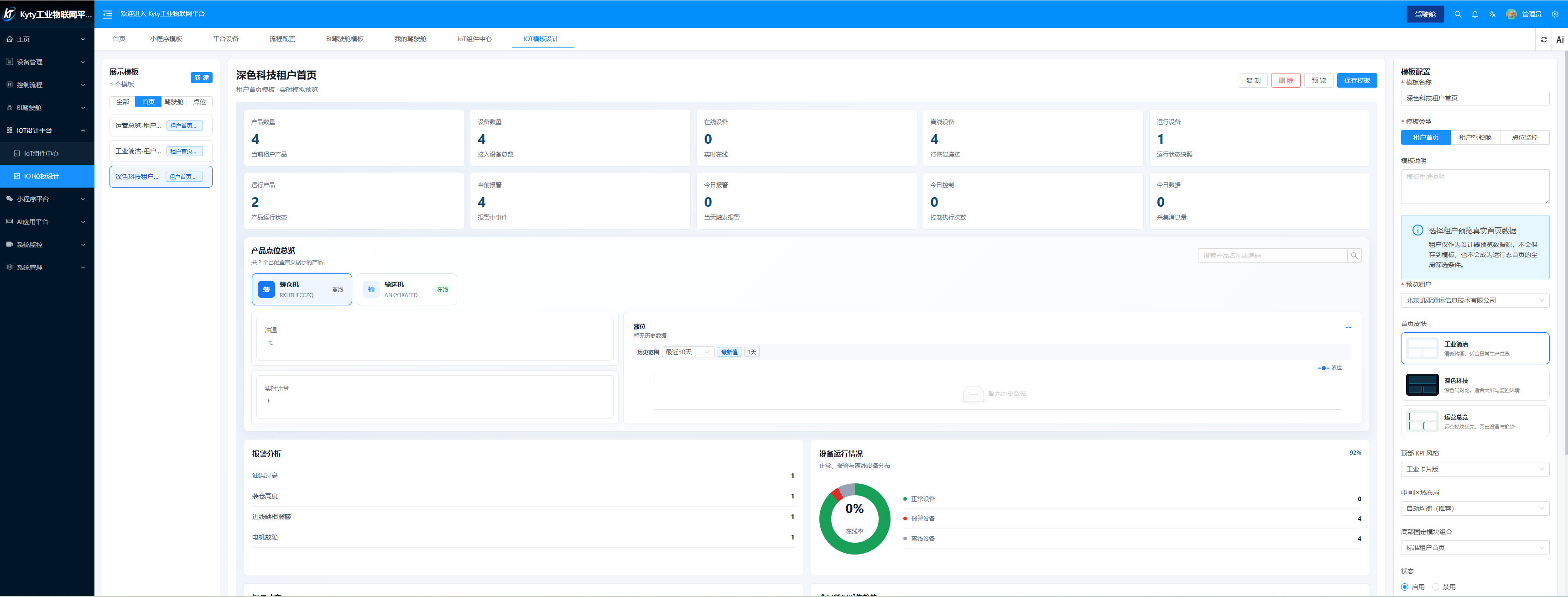Select the 禁用 status radio button

pyautogui.click(x=1435, y=587)
